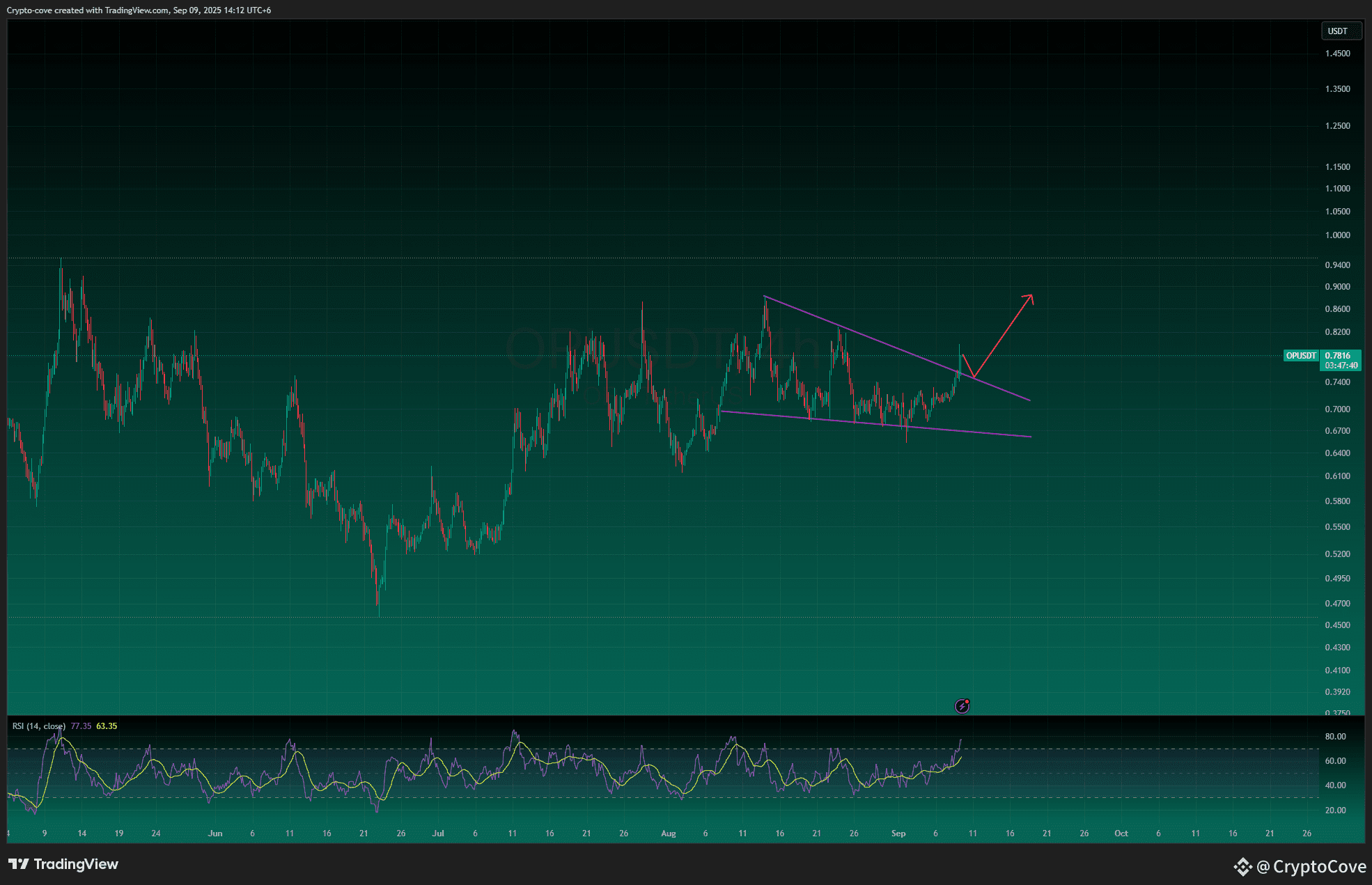
Task: Click the TradingView wordmark text
Action: [x=76, y=864]
